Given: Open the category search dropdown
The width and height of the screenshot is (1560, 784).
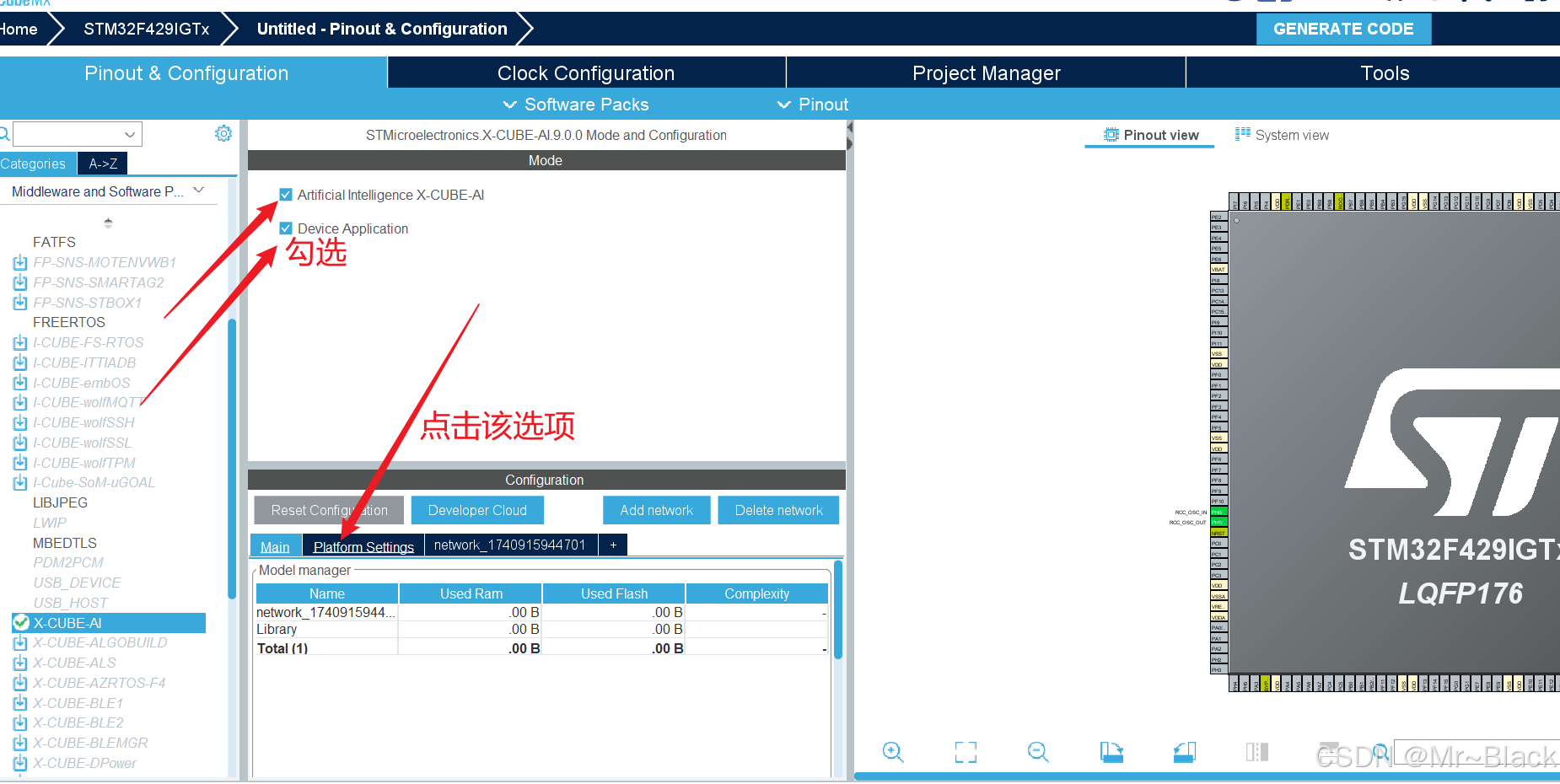Looking at the screenshot, I should click(x=130, y=134).
